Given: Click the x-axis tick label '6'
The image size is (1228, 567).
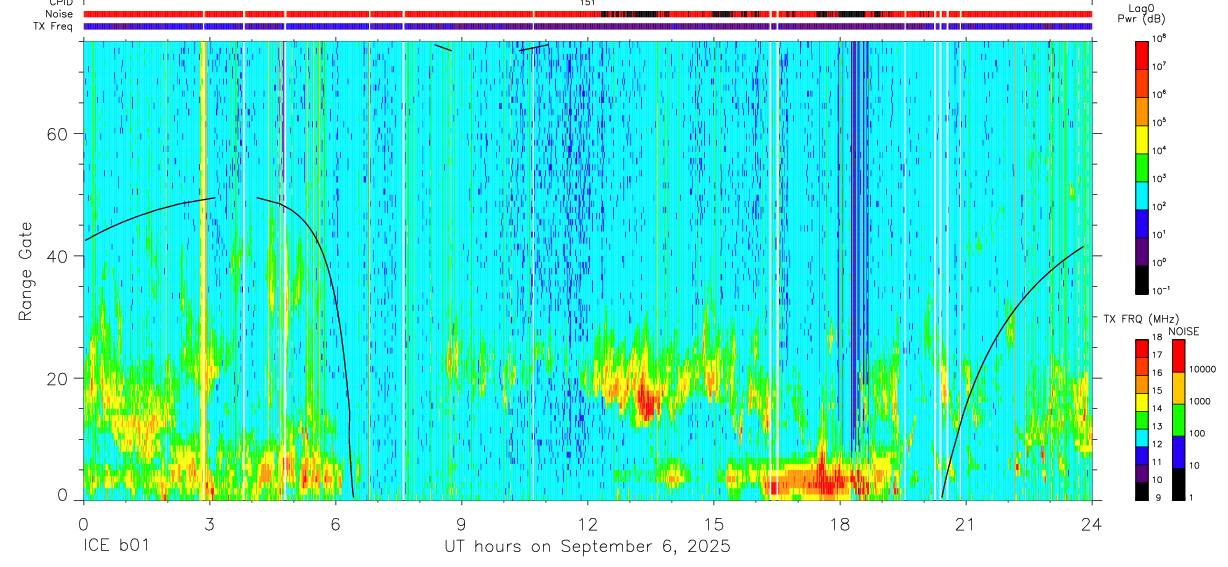Looking at the screenshot, I should point(335,524).
